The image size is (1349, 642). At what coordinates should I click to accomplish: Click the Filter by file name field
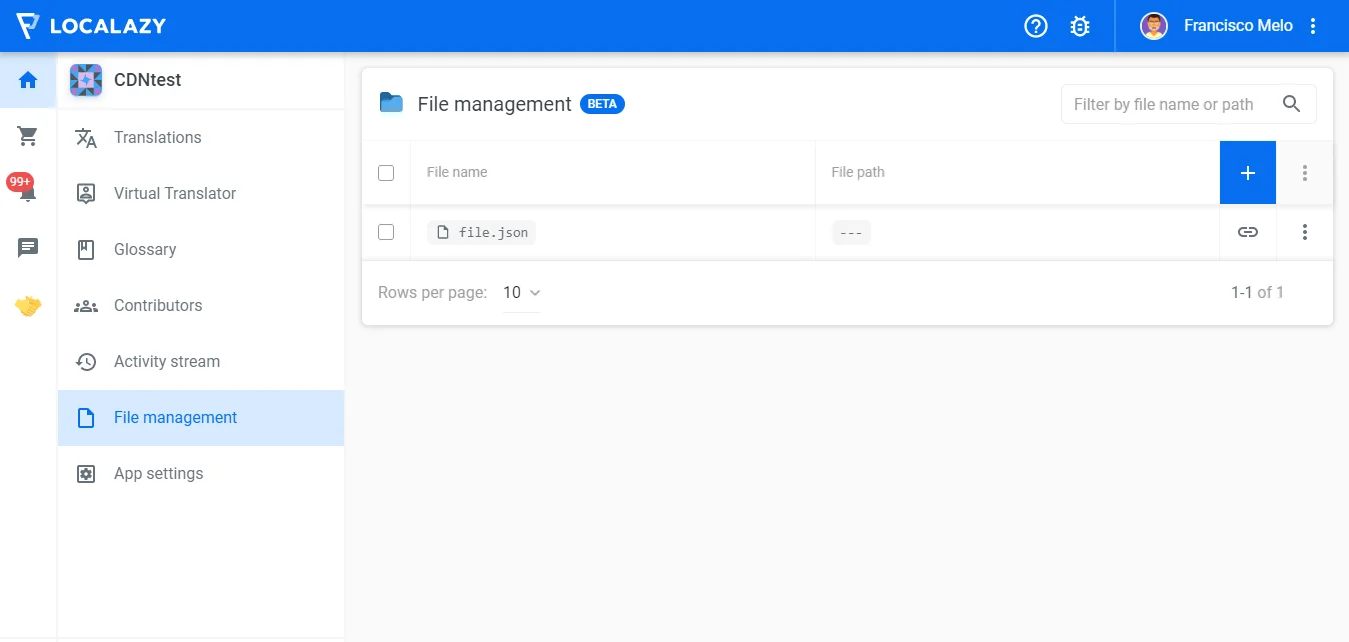tap(1165, 104)
